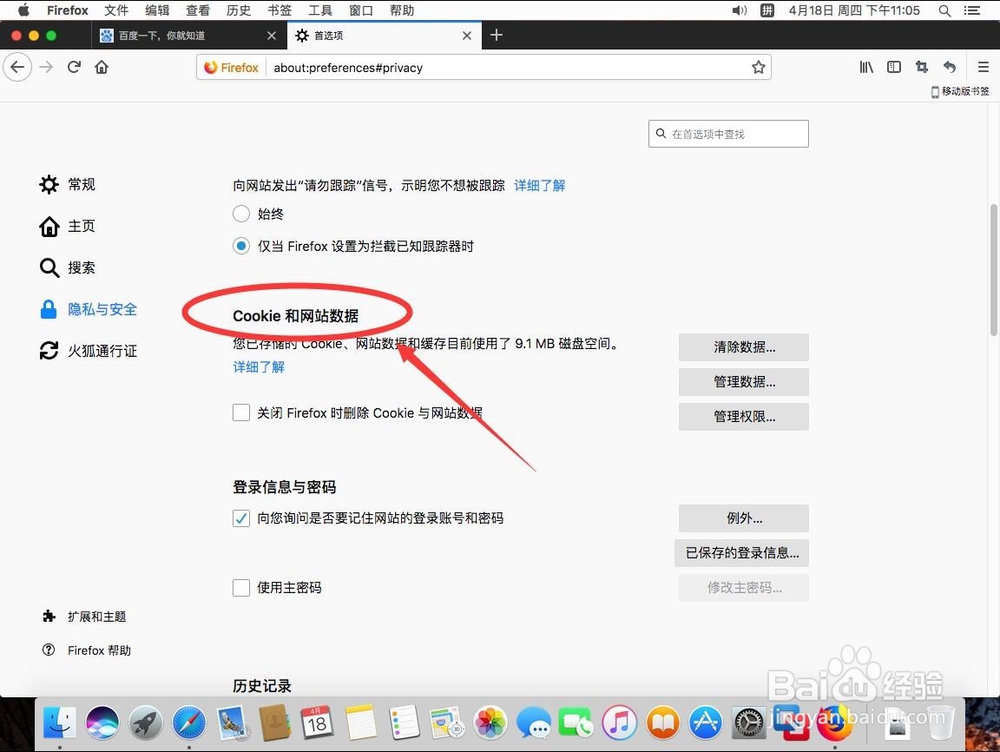Viewport: 1000px width, 752px height.
Task: Launch the Firefox Screenshots crop icon
Action: (x=921, y=67)
